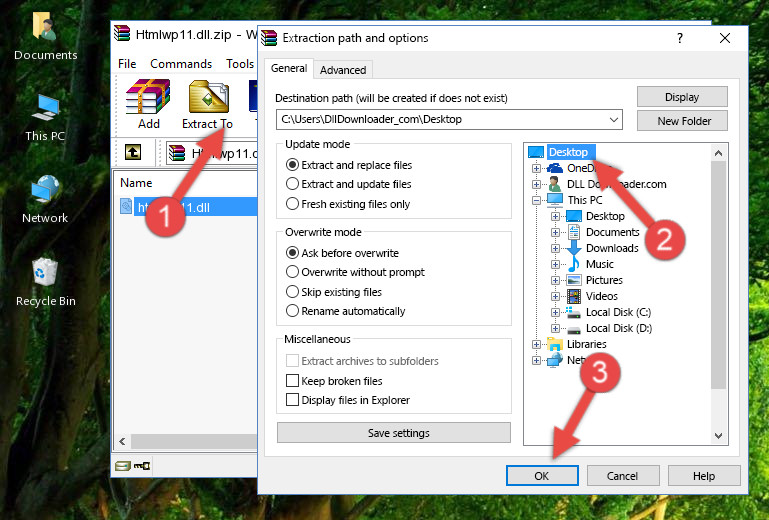Screen dimensions: 769x520
Task: Select the This PC monitor icon in tree
Action: pyautogui.click(x=555, y=200)
